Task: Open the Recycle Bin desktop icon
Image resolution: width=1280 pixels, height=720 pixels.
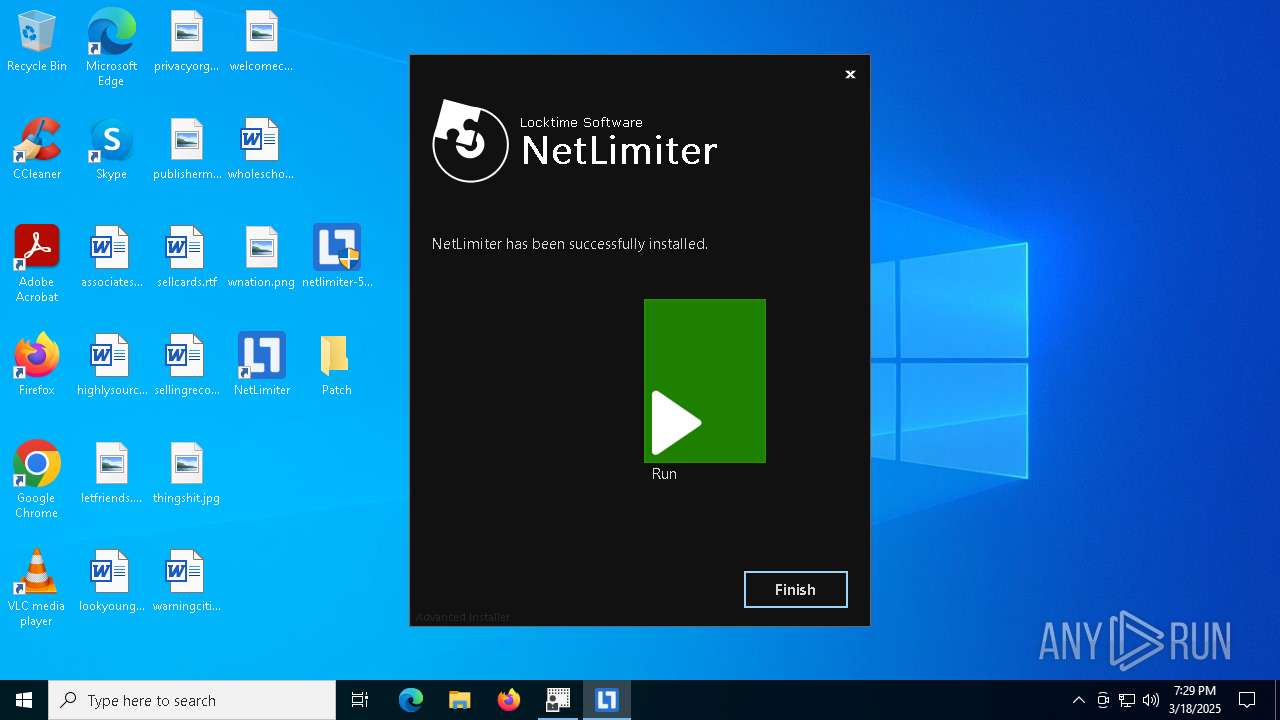Action: pyautogui.click(x=37, y=43)
